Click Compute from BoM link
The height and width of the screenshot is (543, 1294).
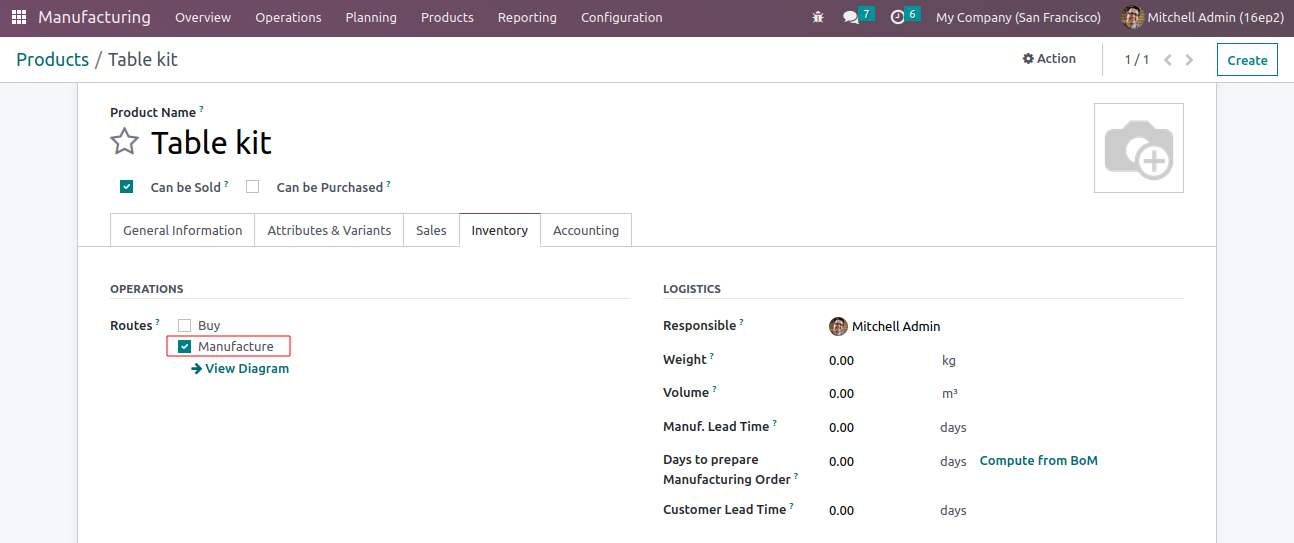[x=1038, y=461]
